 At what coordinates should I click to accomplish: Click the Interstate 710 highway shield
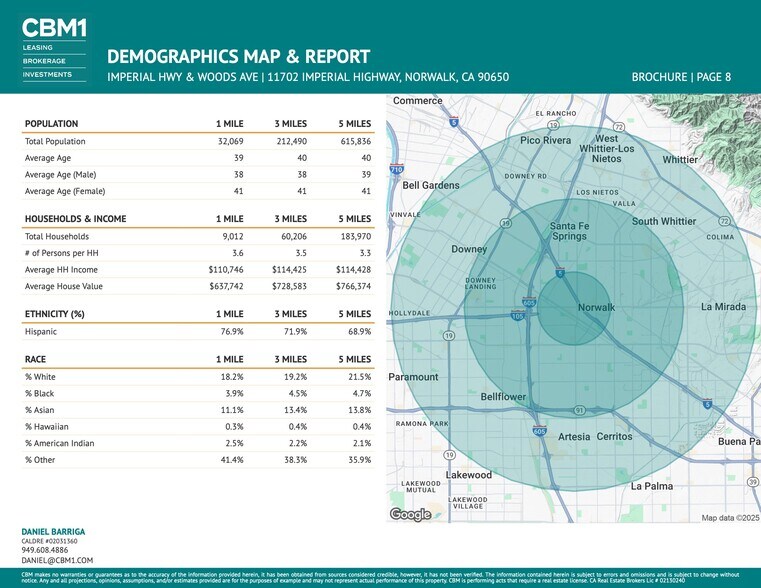[397, 170]
